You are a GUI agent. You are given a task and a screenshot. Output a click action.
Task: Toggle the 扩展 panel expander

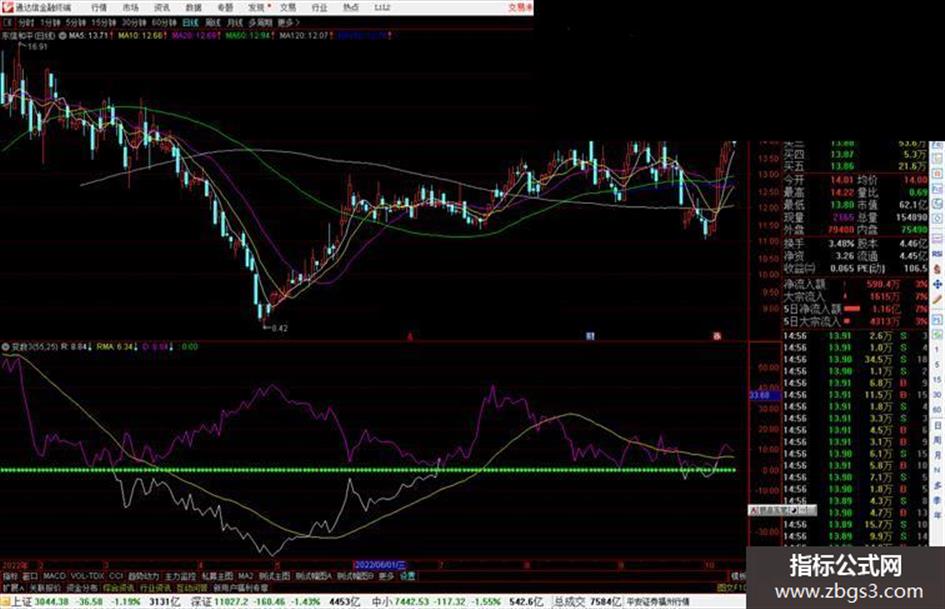13,587
